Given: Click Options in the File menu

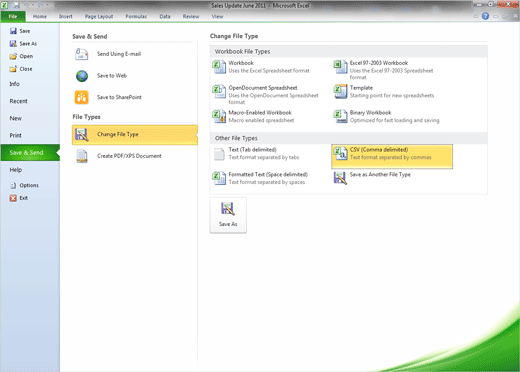Looking at the screenshot, I should tap(25, 185).
